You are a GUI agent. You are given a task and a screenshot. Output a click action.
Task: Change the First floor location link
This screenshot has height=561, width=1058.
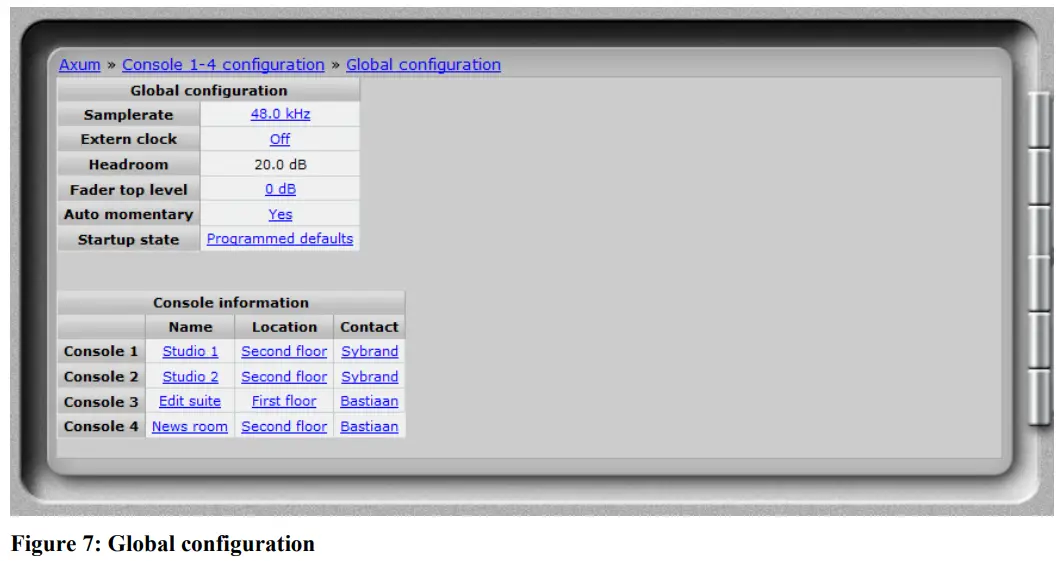284,401
